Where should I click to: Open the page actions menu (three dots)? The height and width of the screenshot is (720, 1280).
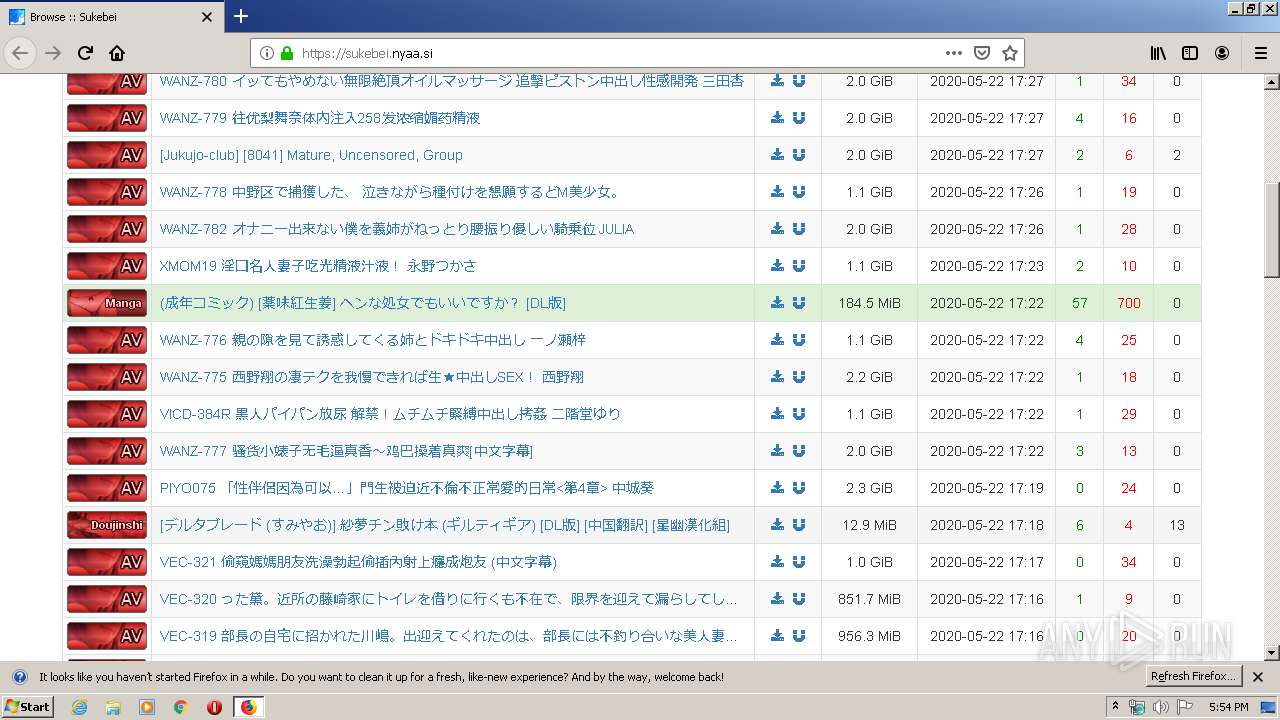pyautogui.click(x=953, y=53)
